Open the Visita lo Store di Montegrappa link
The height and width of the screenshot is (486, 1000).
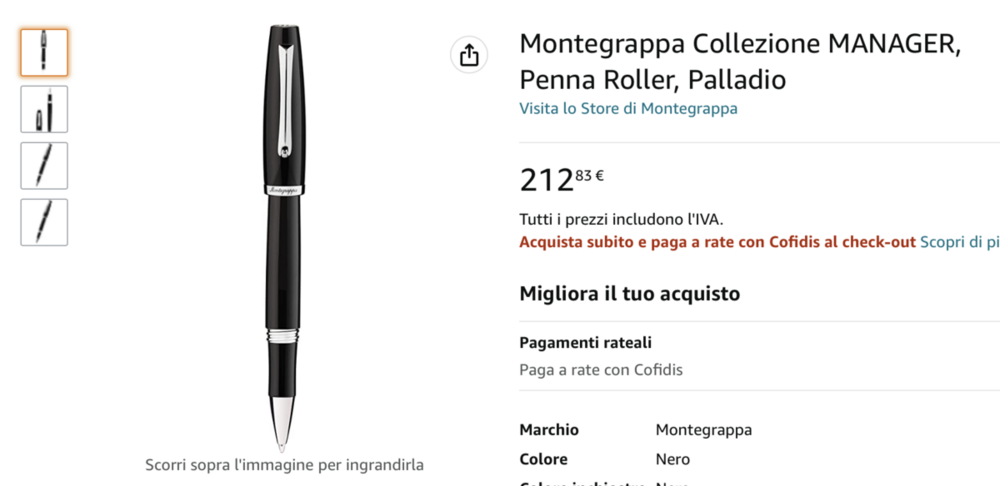pos(628,108)
